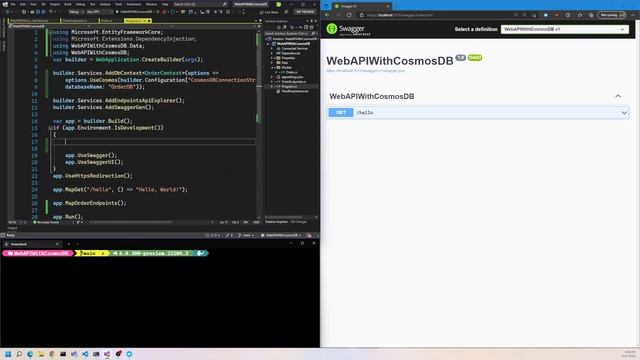Expand the Properties folder node
640x360 pixels.
point(272,58)
